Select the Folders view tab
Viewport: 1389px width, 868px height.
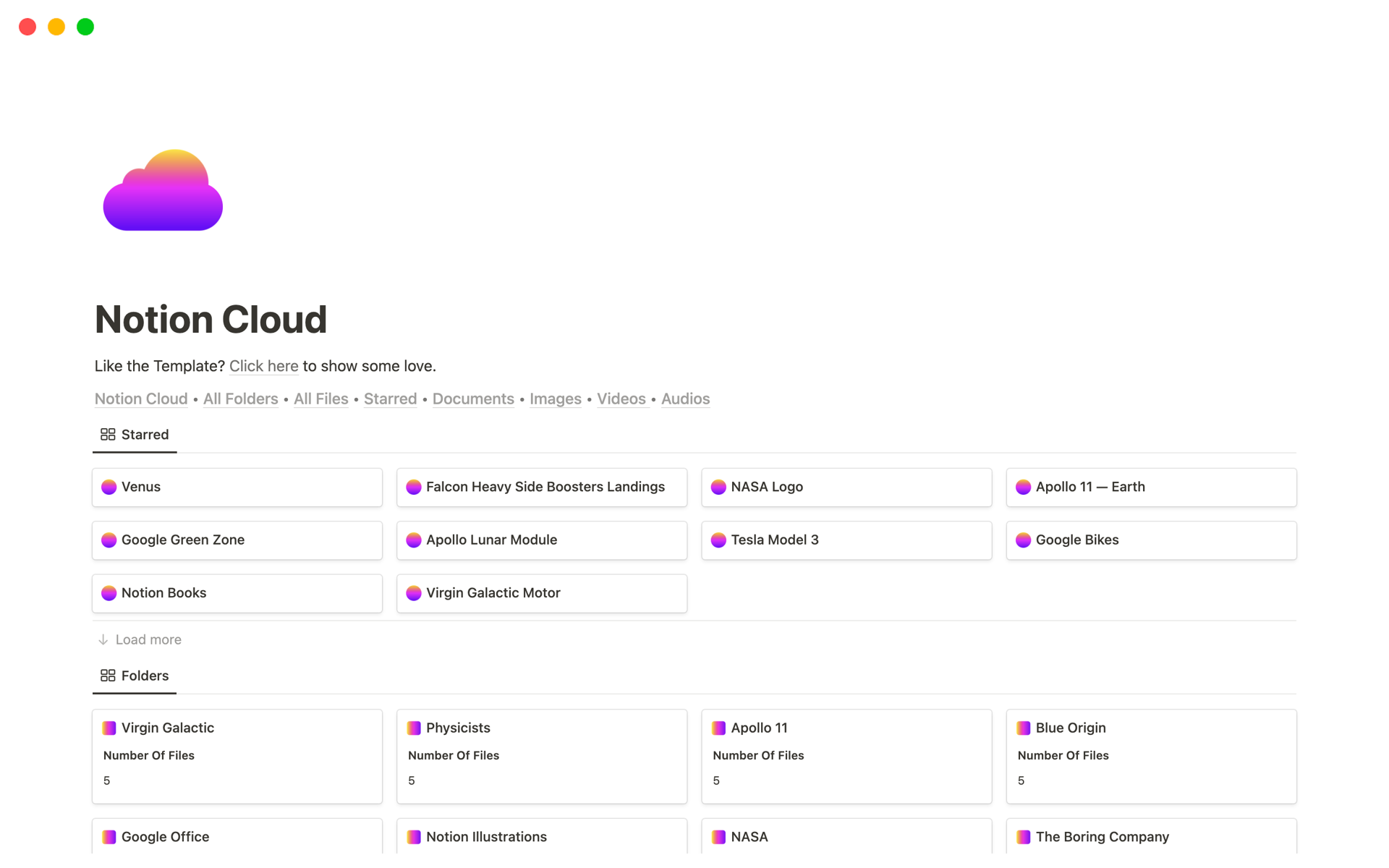tap(145, 675)
